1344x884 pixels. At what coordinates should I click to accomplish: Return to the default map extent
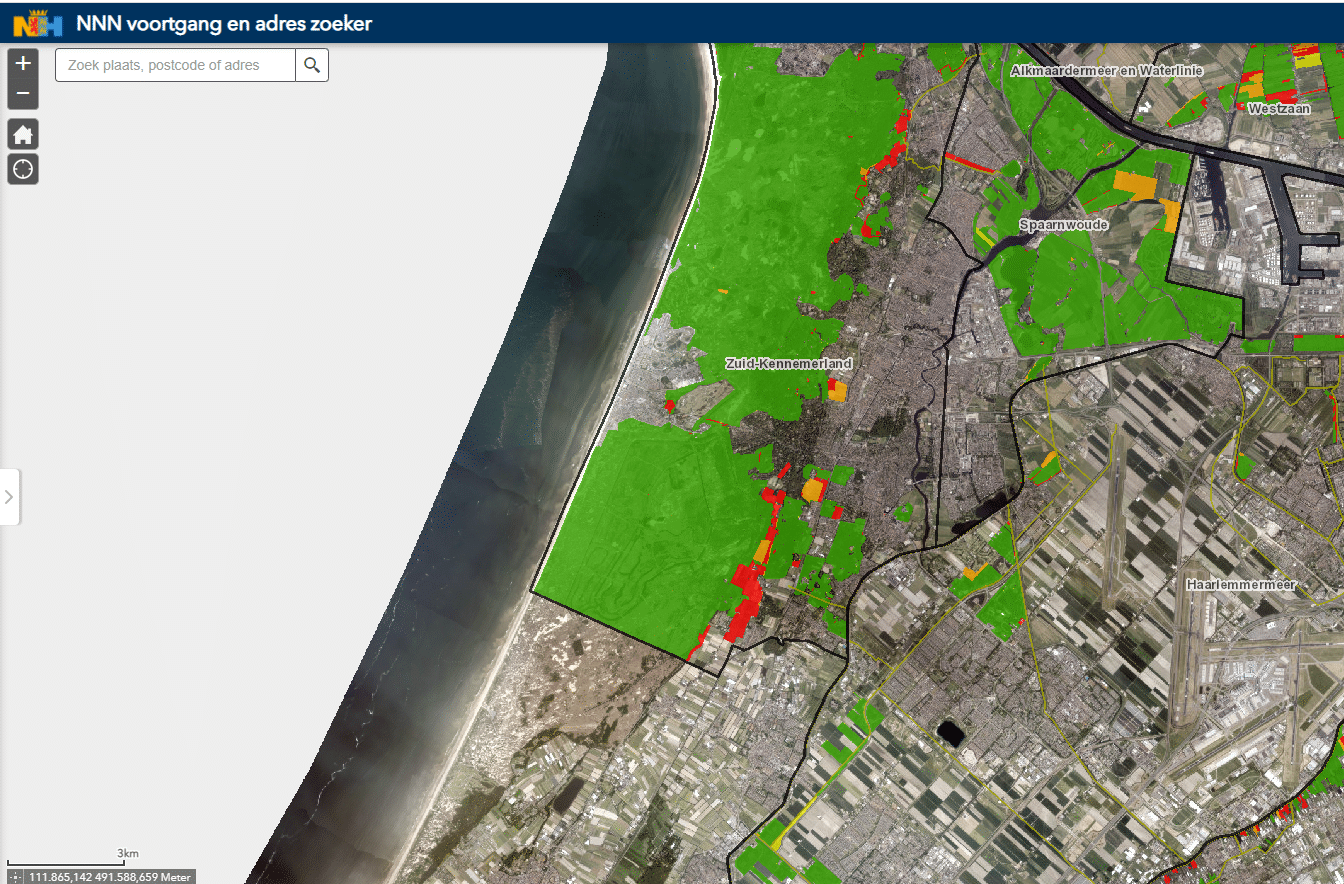pyautogui.click(x=23, y=134)
